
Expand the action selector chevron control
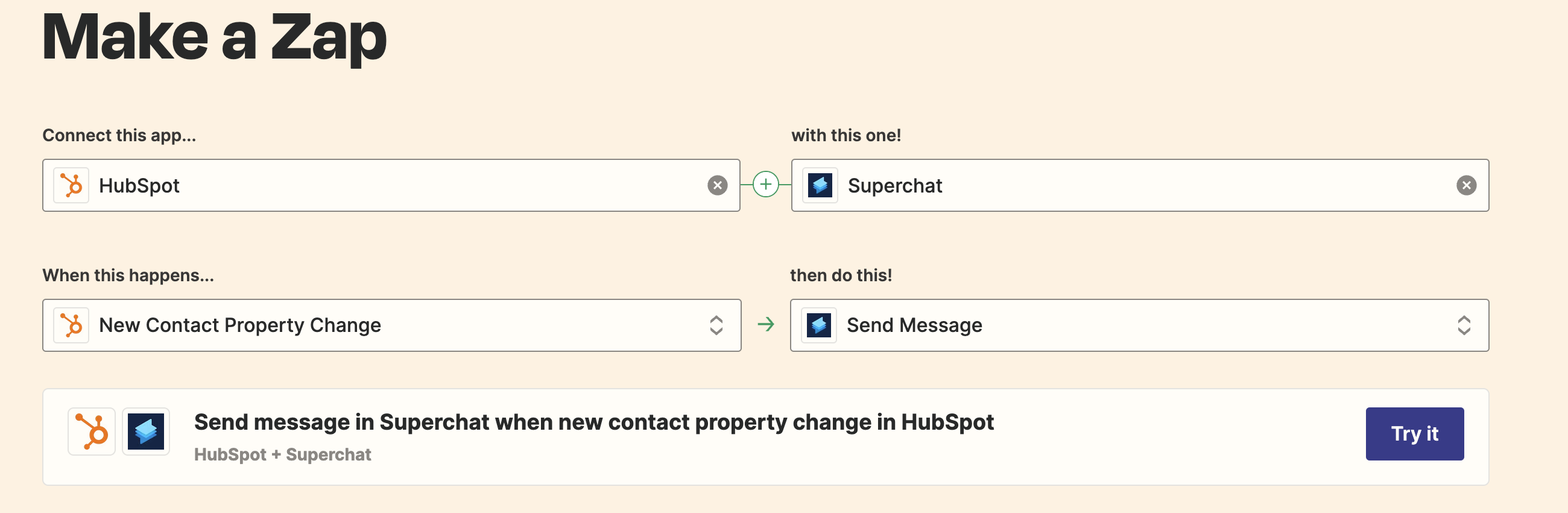coord(1465,325)
